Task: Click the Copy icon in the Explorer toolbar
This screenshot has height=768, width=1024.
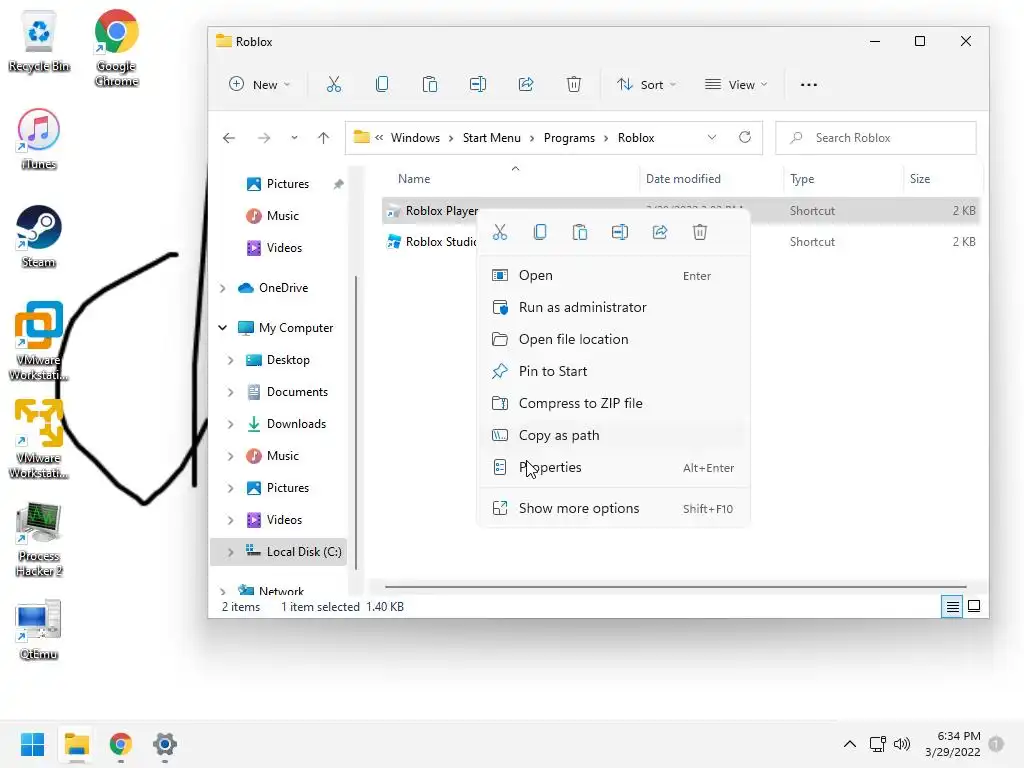Action: tap(382, 84)
